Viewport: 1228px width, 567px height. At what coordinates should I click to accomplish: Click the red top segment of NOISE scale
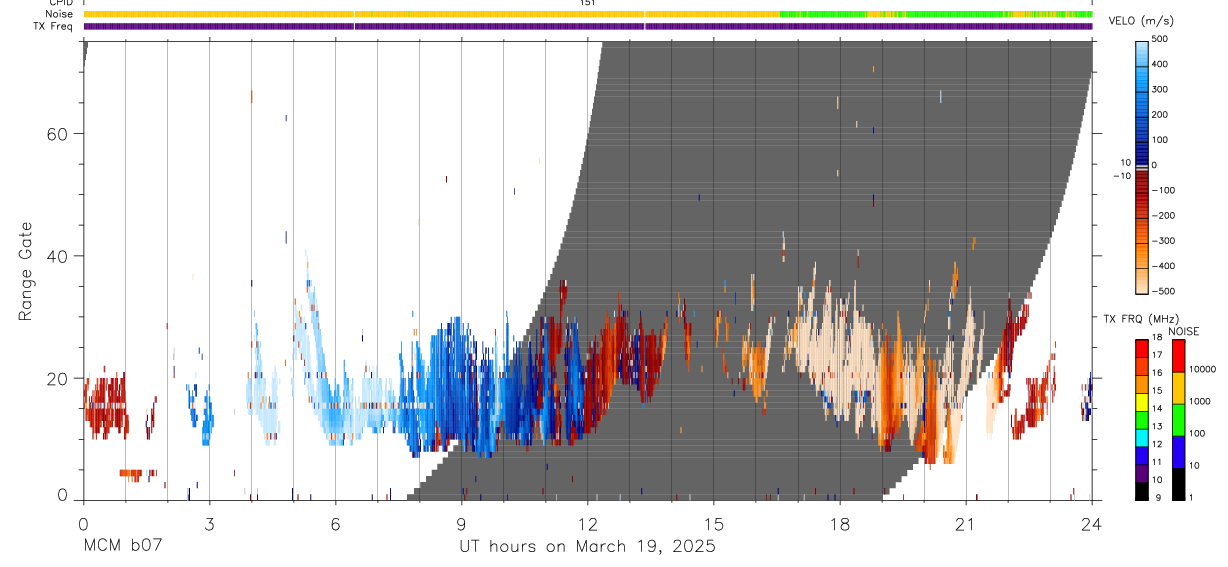pos(1179,355)
